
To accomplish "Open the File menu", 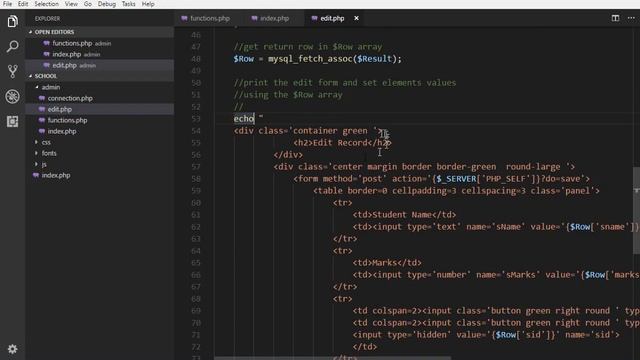I will pos(7,4).
